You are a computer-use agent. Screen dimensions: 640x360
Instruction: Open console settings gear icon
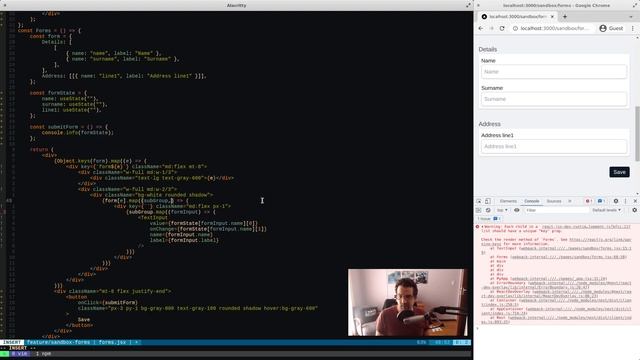click(x=634, y=210)
